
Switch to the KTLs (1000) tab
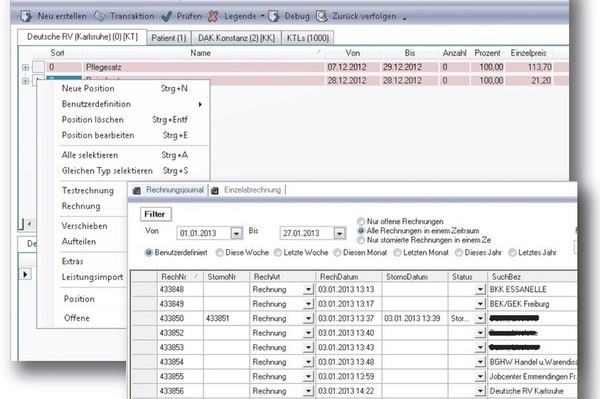(x=308, y=38)
